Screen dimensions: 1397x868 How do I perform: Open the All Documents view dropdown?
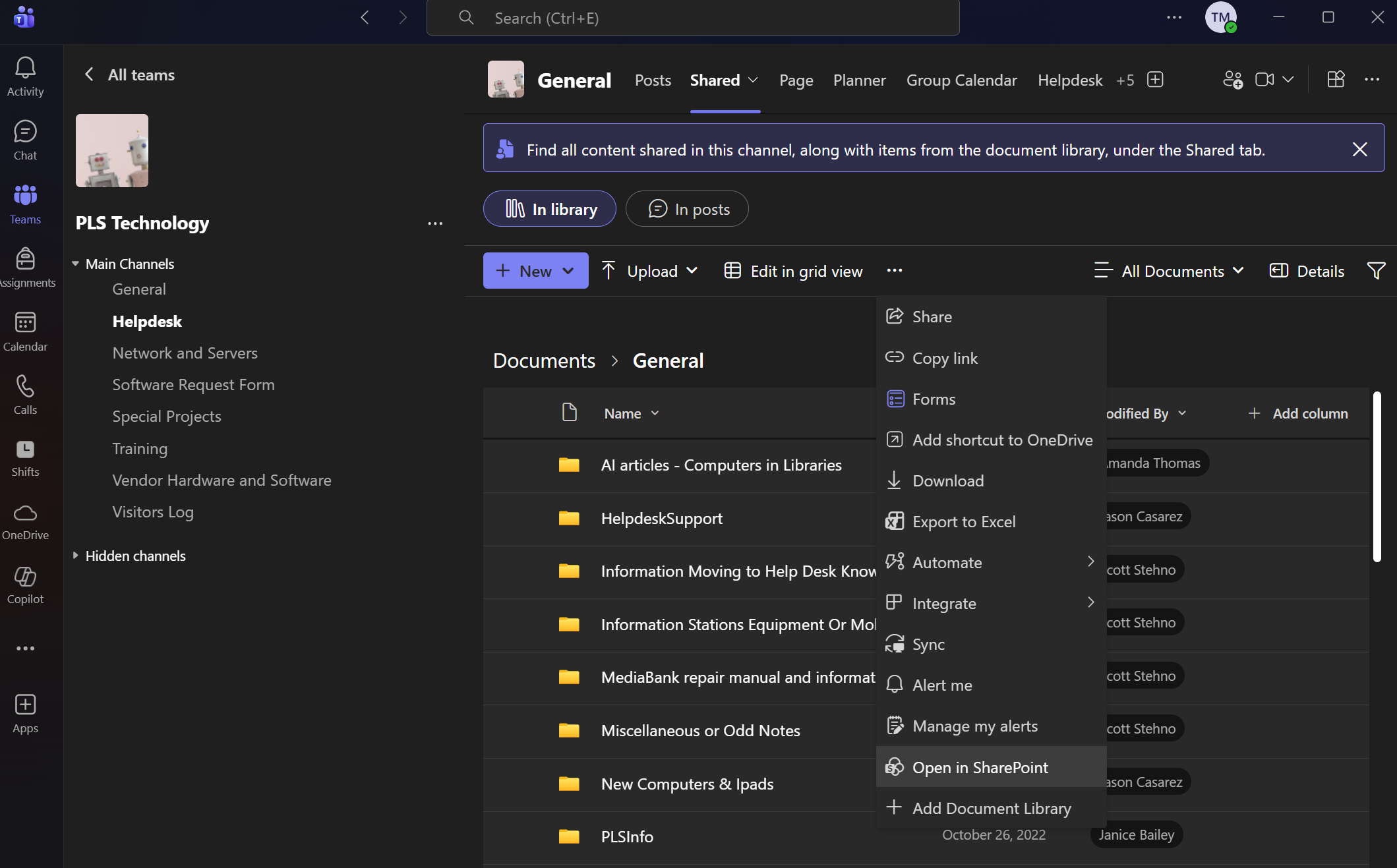click(x=1170, y=271)
